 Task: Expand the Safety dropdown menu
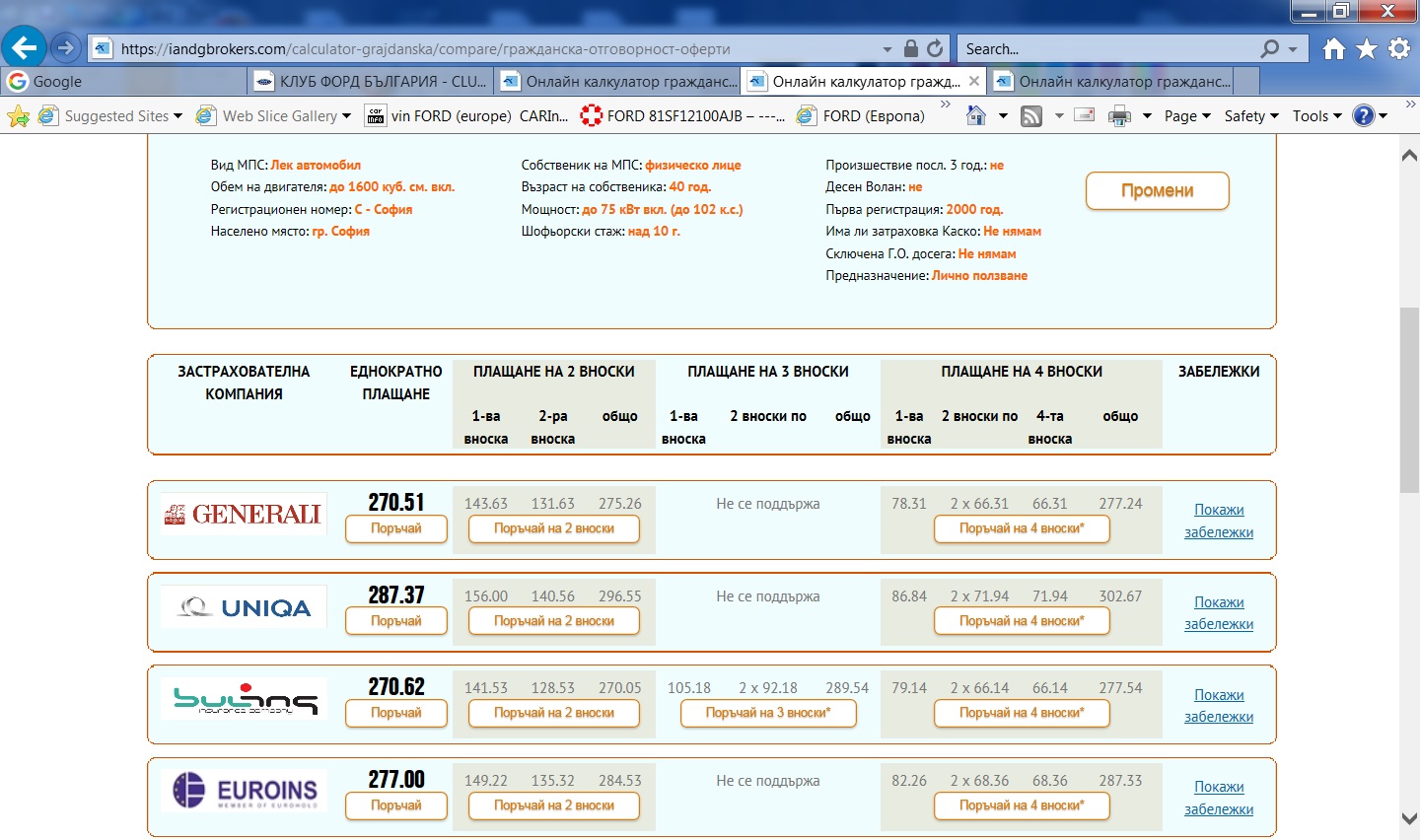point(1250,116)
